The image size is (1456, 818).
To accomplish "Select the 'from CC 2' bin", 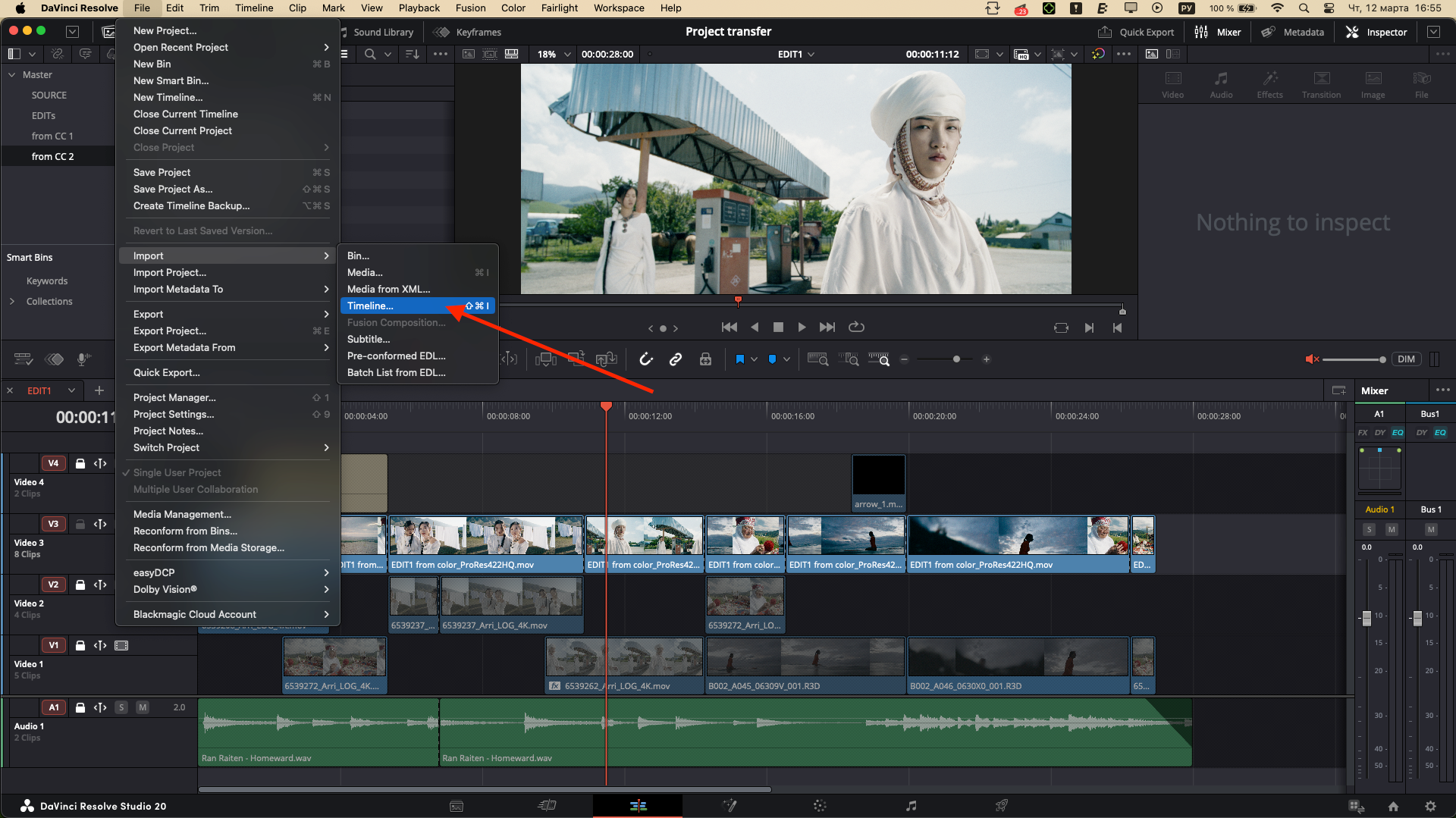I will tap(53, 156).
